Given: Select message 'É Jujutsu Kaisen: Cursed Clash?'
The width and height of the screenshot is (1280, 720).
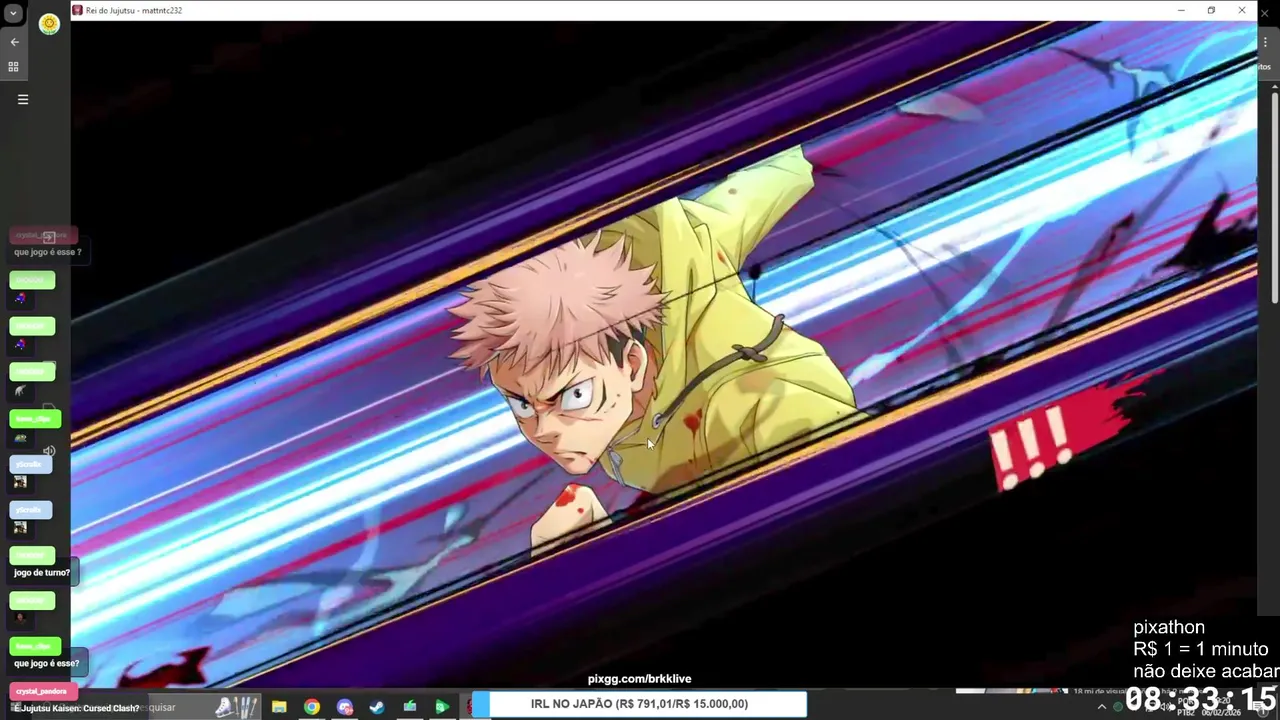Looking at the screenshot, I should (77, 708).
